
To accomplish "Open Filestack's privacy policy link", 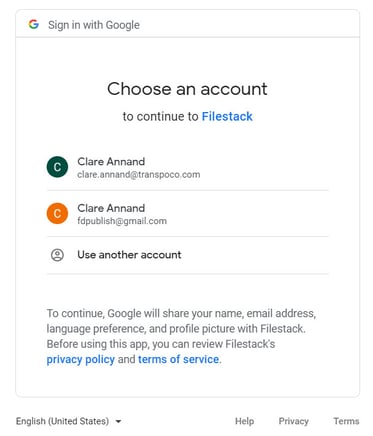I will pyautogui.click(x=81, y=359).
